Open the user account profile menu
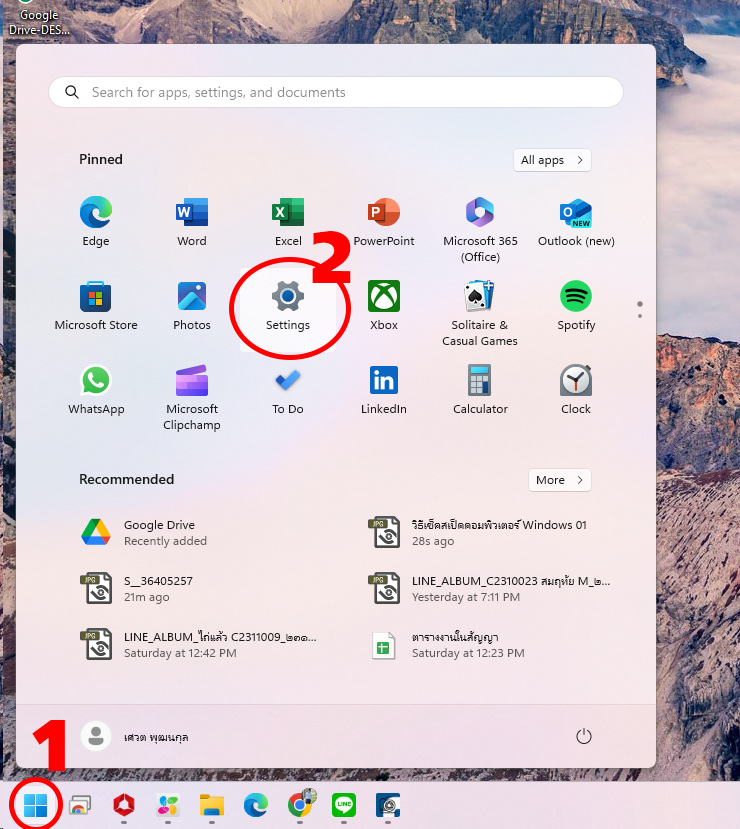 point(136,737)
